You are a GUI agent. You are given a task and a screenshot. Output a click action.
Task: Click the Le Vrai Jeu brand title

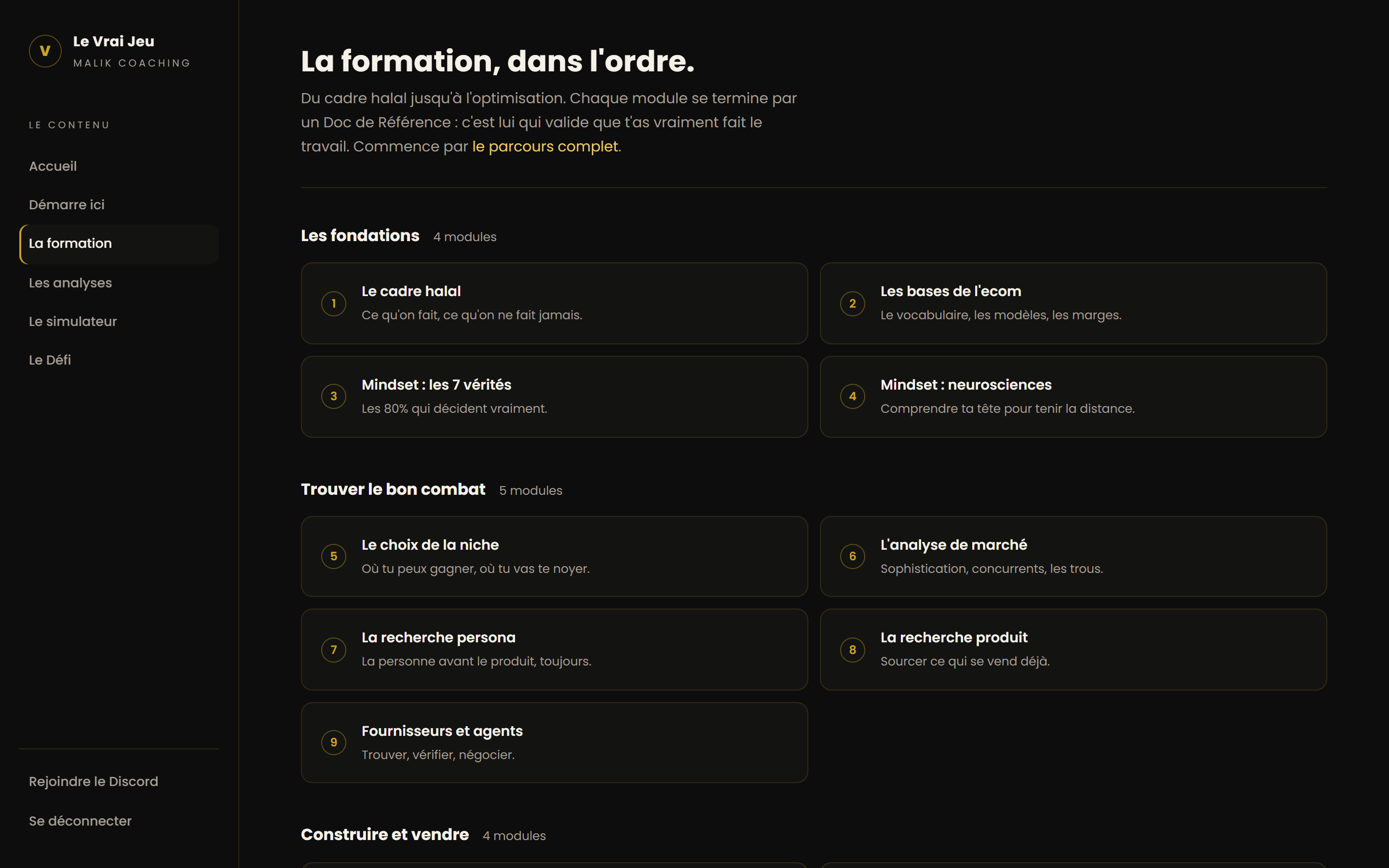[114, 41]
